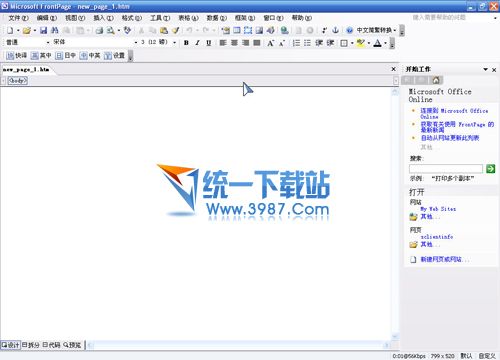Image resolution: width=500 pixels, height=360 pixels.
Task: Click the green search Go arrow button
Action: (x=490, y=169)
